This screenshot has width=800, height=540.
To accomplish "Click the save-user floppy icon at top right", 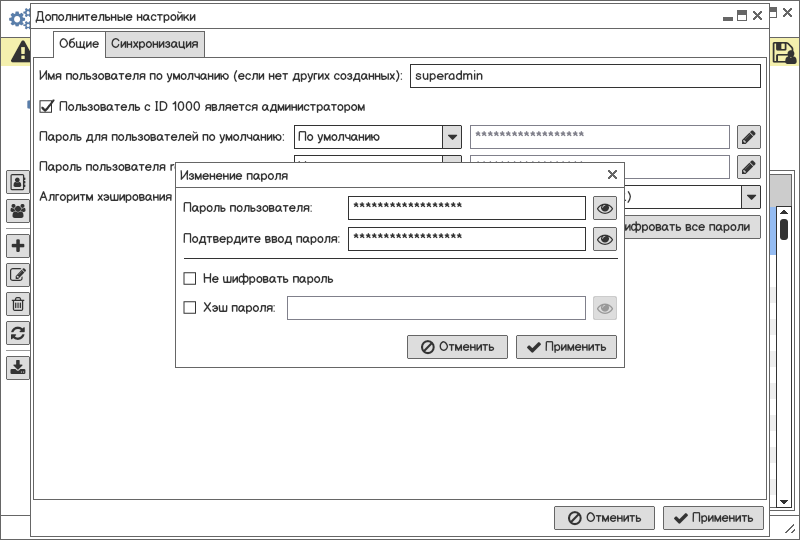I will [784, 53].
